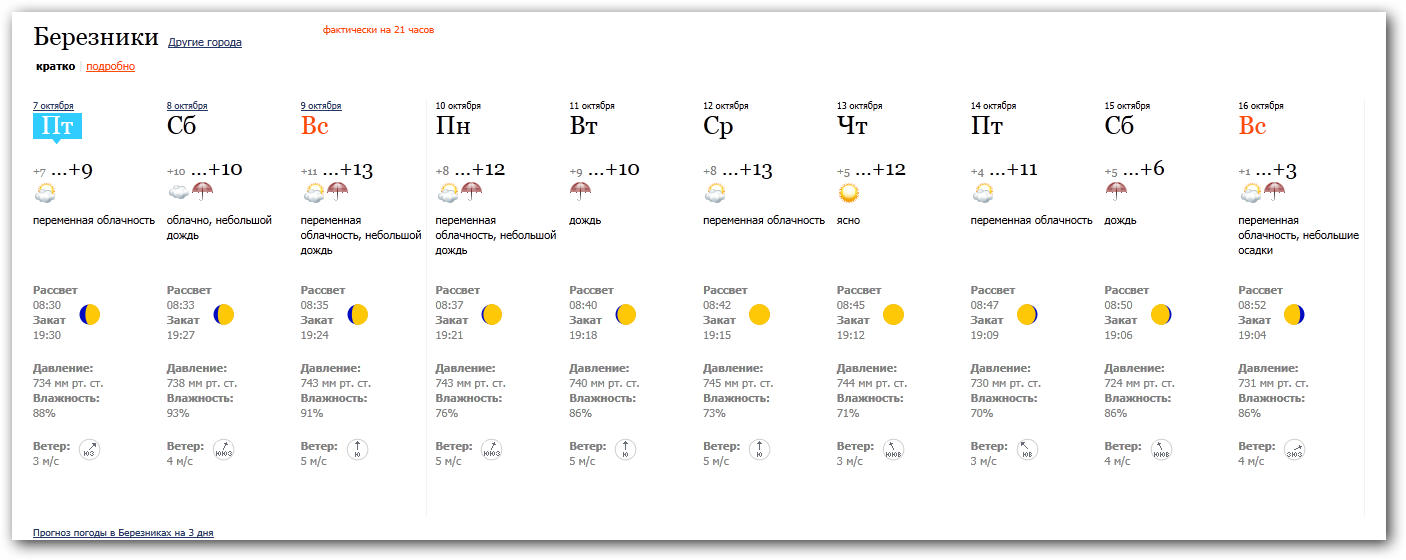The width and height of the screenshot is (1406, 560).
Task: Open the '7 октября' date link
Action: click(53, 106)
